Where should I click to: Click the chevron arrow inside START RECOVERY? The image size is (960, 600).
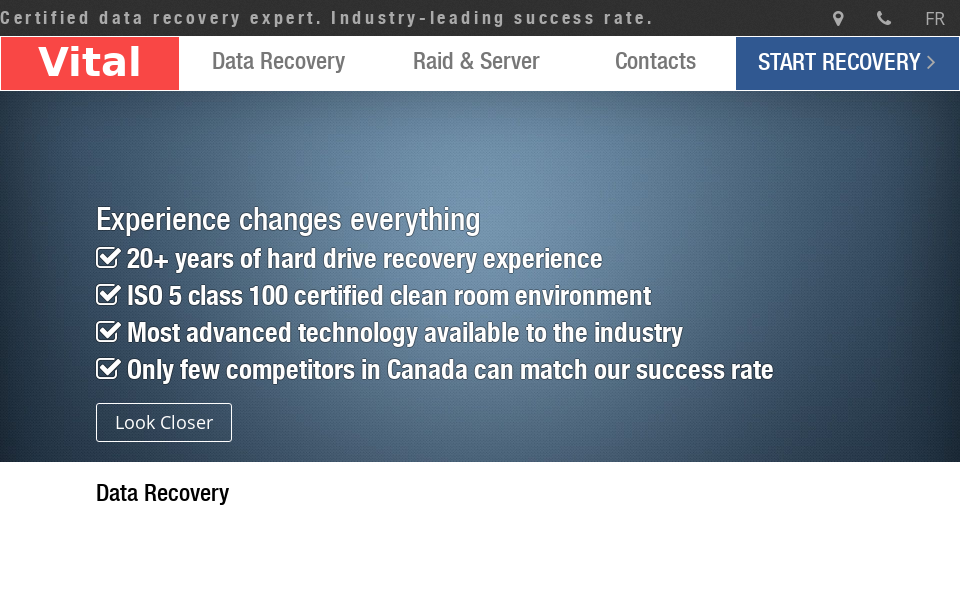pyautogui.click(x=930, y=62)
